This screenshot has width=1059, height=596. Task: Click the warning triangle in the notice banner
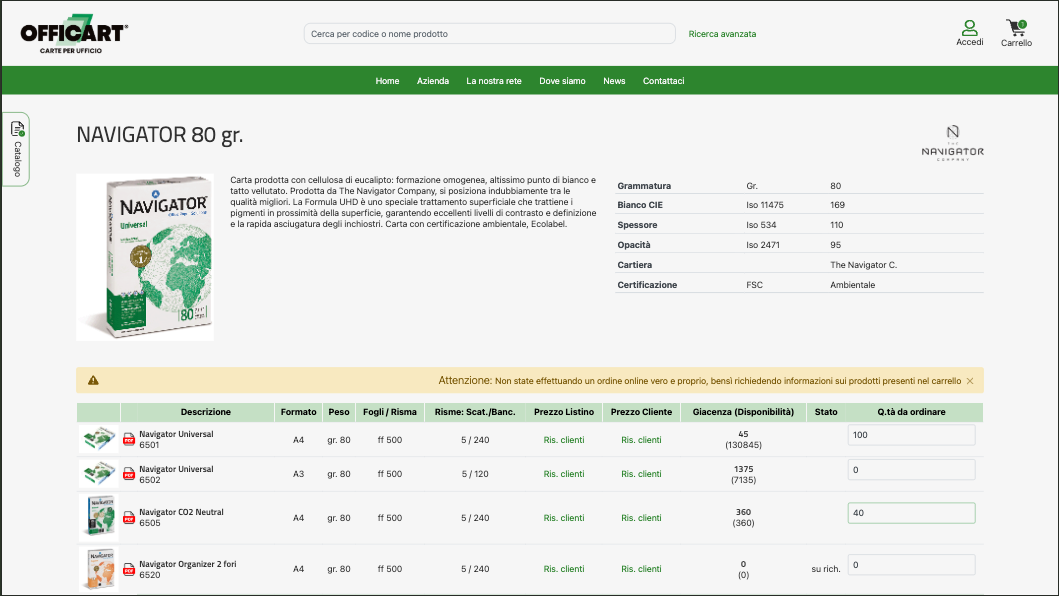pos(92,380)
